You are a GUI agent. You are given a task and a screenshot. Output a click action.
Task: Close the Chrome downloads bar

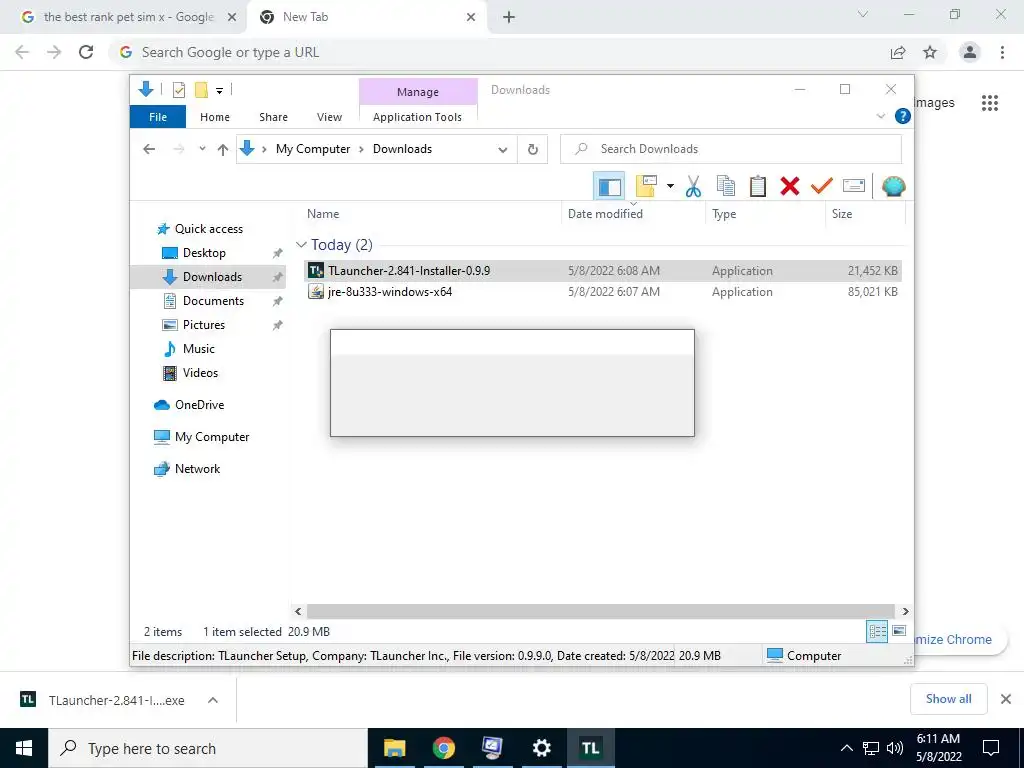pos(1006,699)
